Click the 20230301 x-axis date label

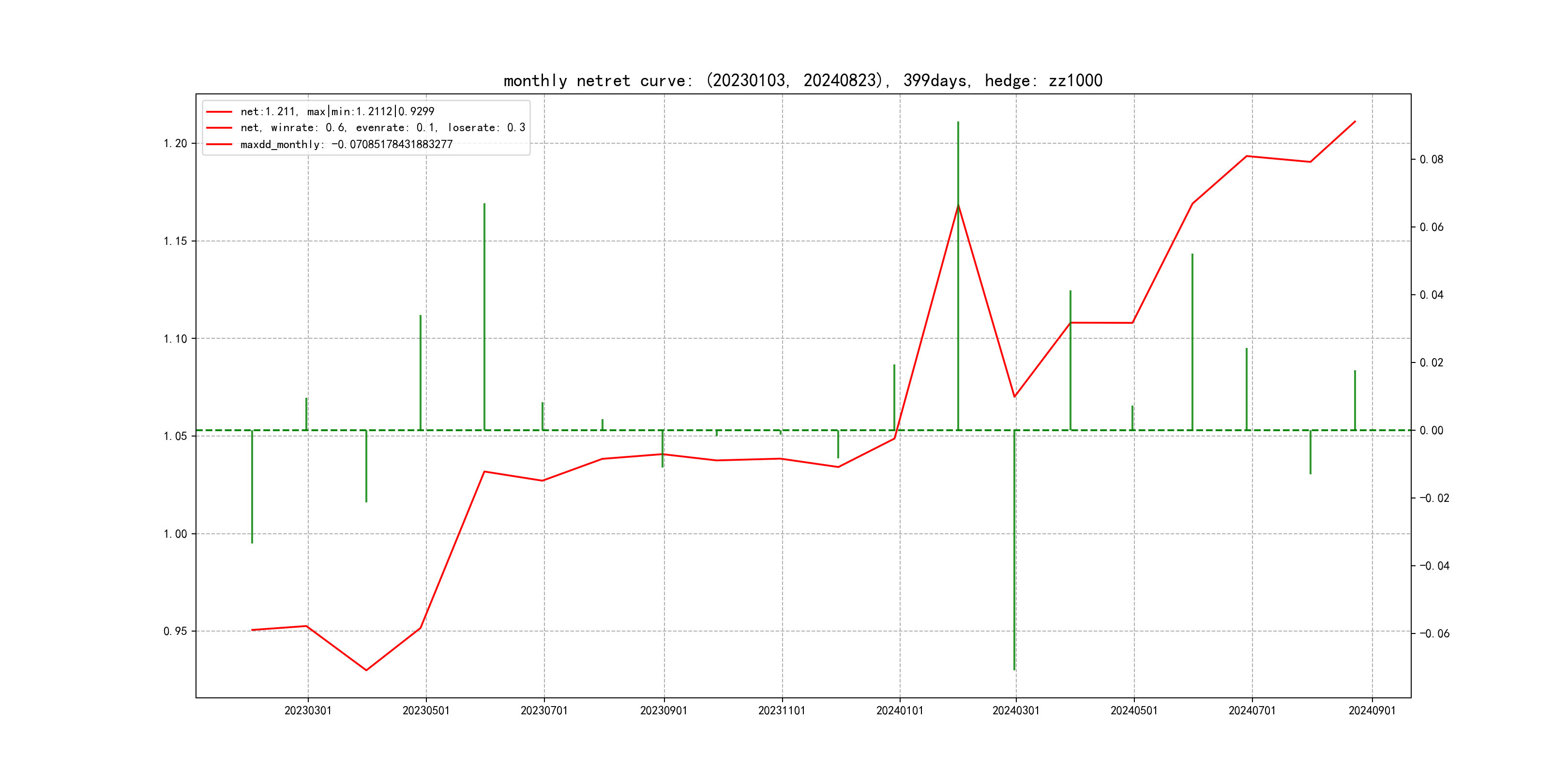(308, 710)
